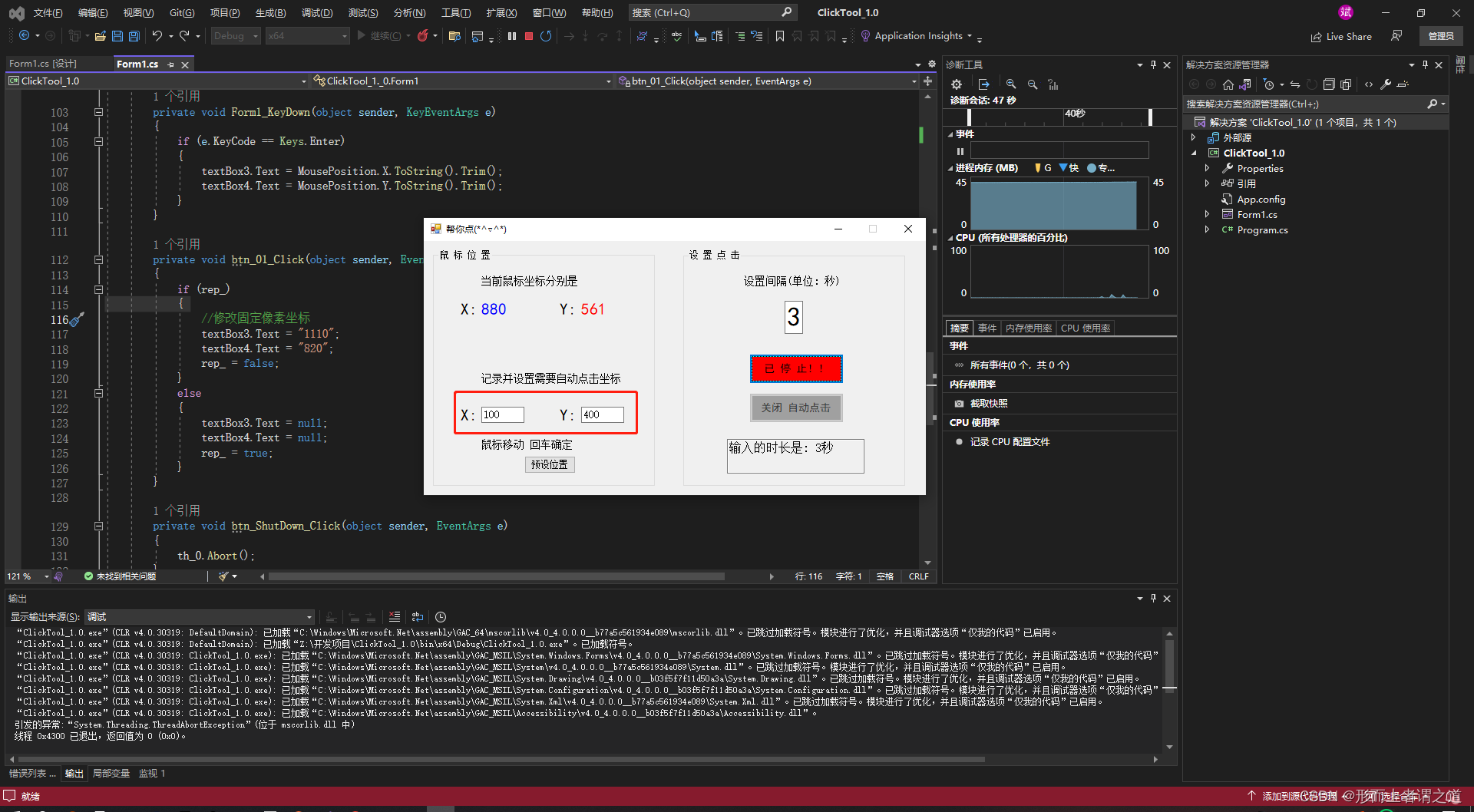Pin the Form1.cs tab
The height and width of the screenshot is (812, 1474).
pos(170,64)
